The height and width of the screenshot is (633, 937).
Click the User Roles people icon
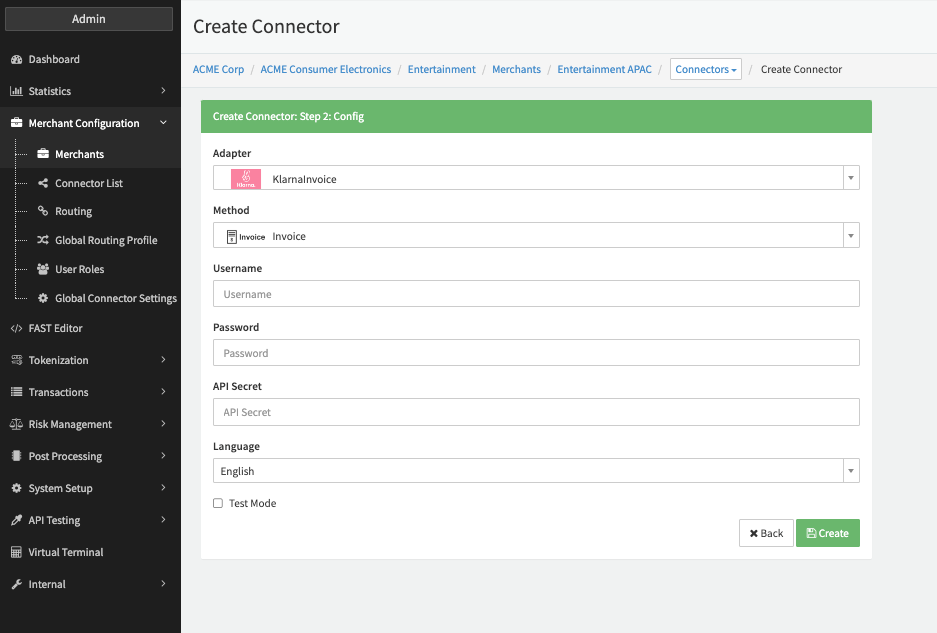(x=43, y=269)
